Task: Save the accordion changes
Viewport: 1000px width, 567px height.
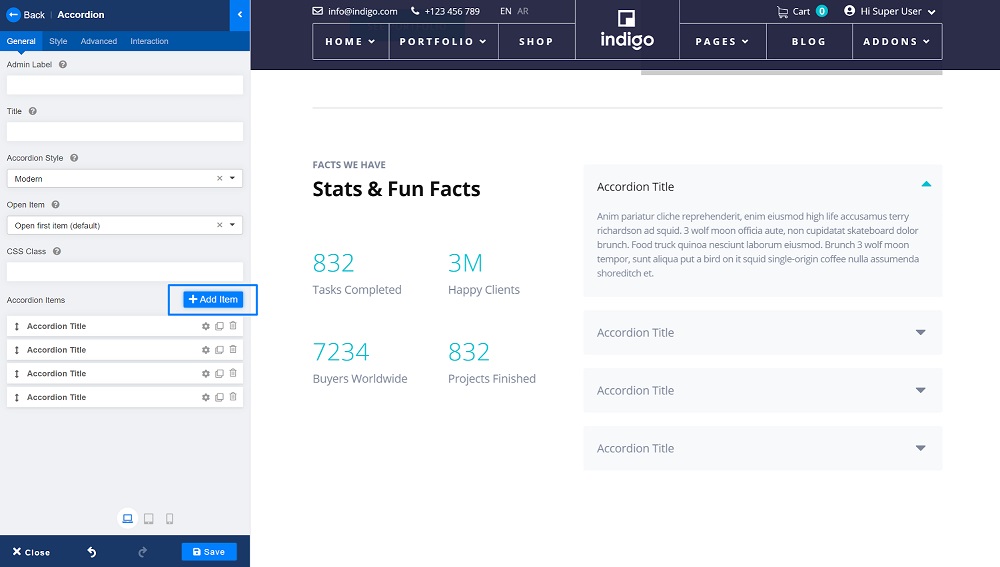Action: (x=209, y=552)
